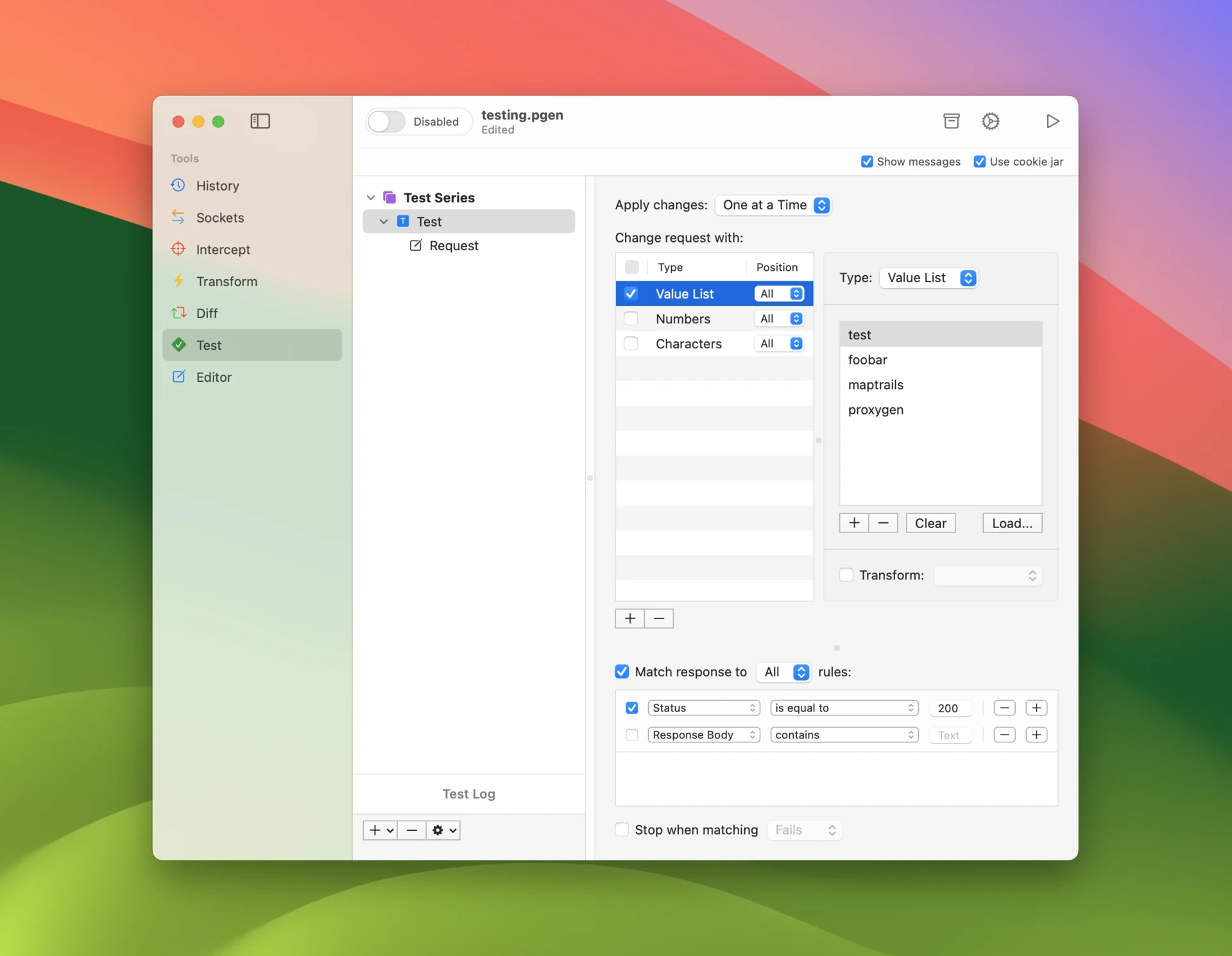The width and height of the screenshot is (1232, 956).
Task: Open the Apply changes dropdown
Action: tap(773, 205)
